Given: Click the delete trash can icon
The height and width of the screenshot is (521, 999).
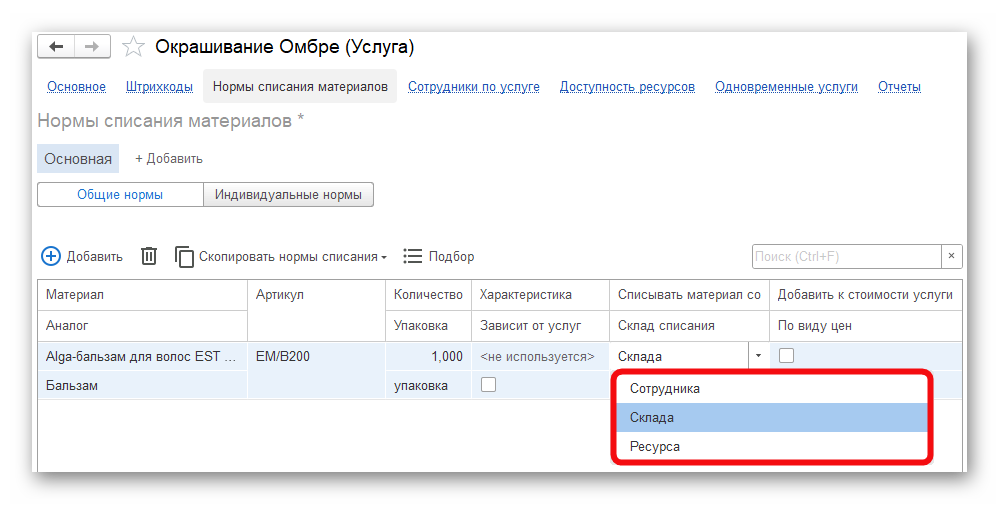Looking at the screenshot, I should pyautogui.click(x=149, y=256).
